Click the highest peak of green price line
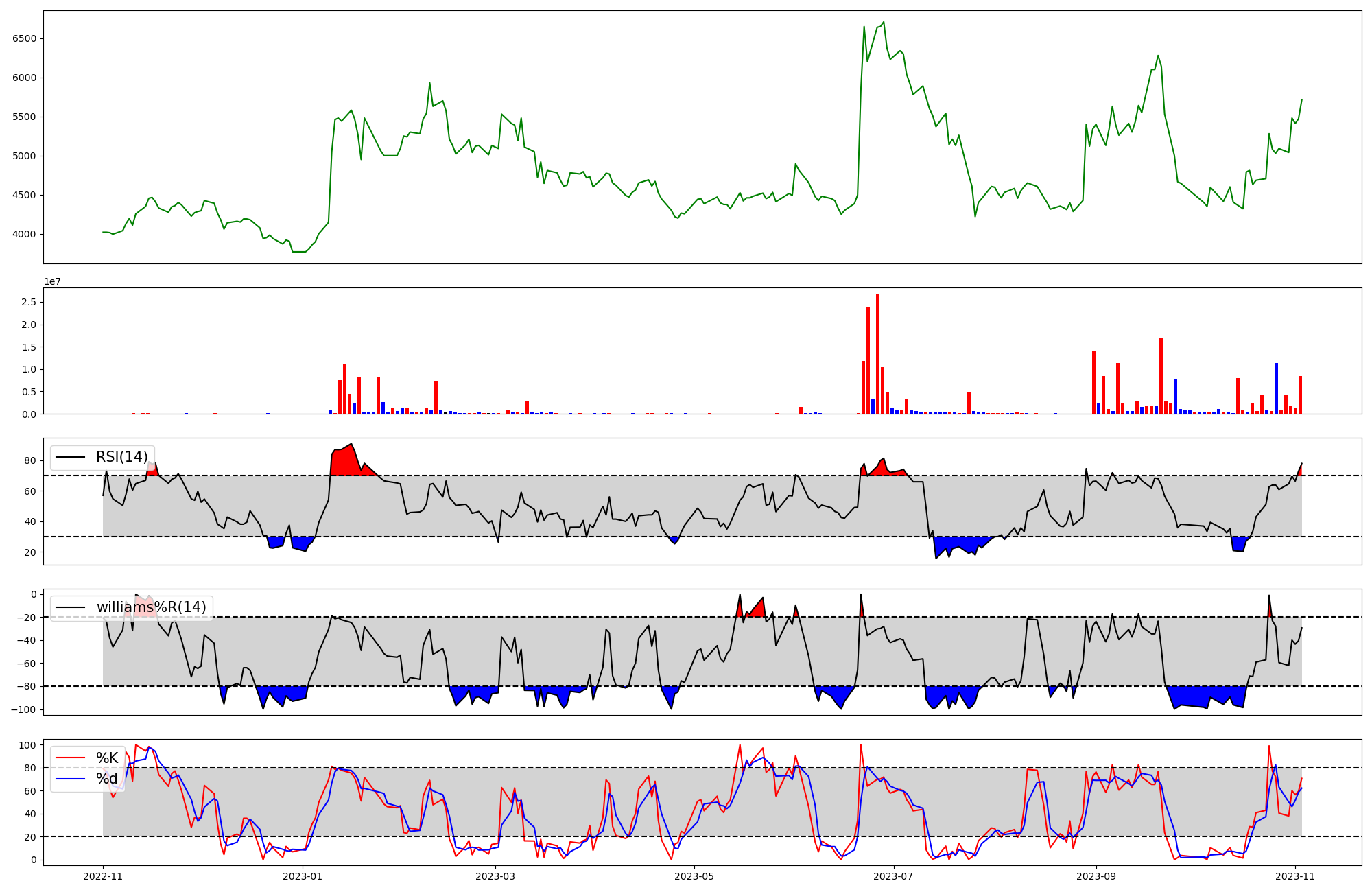This screenshot has height=892, width=1372. (884, 22)
